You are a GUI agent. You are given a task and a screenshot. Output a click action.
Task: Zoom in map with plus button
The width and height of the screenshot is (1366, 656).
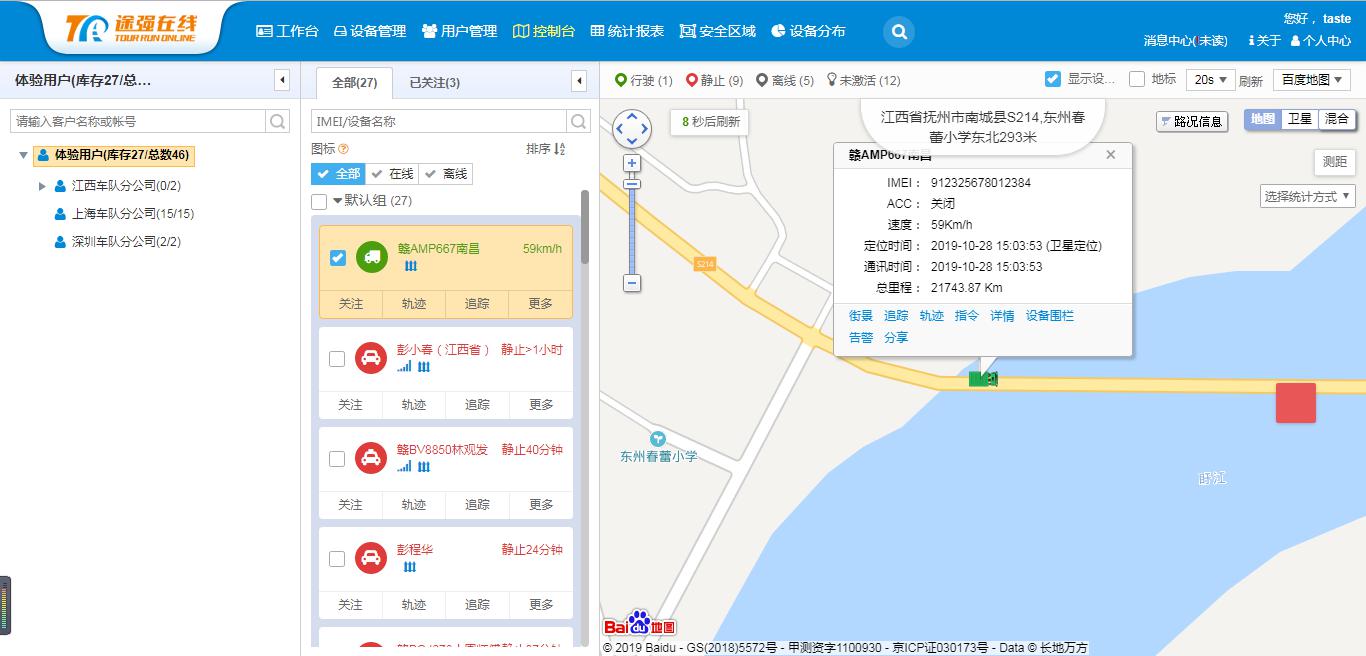(x=632, y=163)
